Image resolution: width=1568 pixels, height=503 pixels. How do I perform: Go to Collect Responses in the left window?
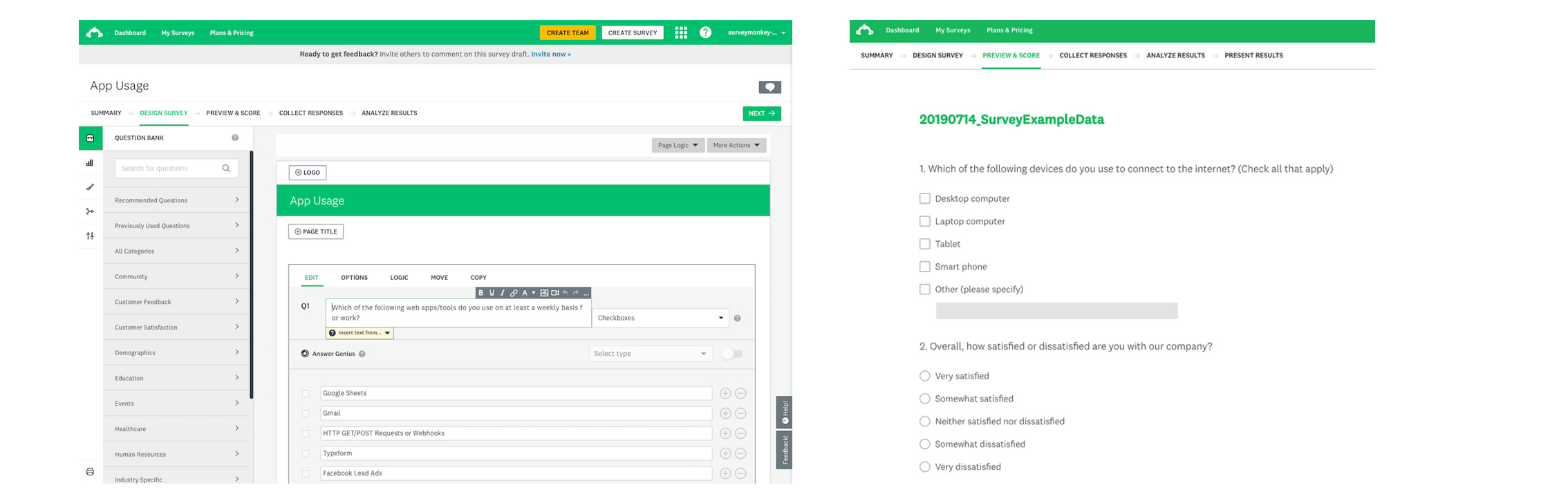pyautogui.click(x=311, y=113)
